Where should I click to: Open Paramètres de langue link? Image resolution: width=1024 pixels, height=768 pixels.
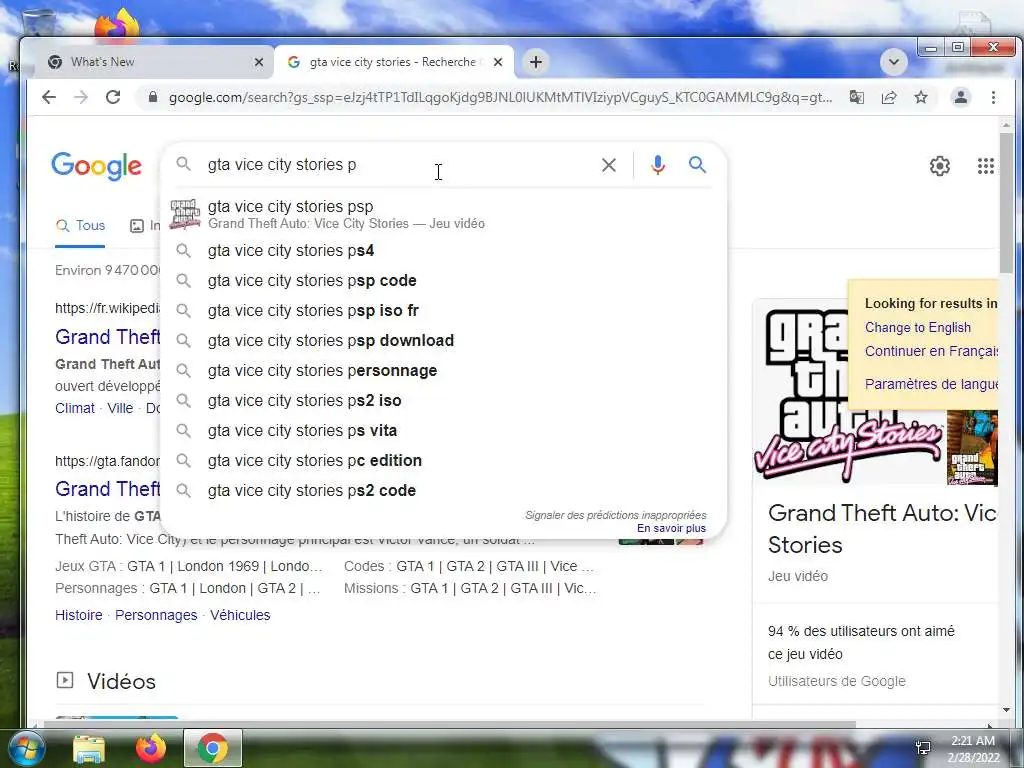(931, 384)
